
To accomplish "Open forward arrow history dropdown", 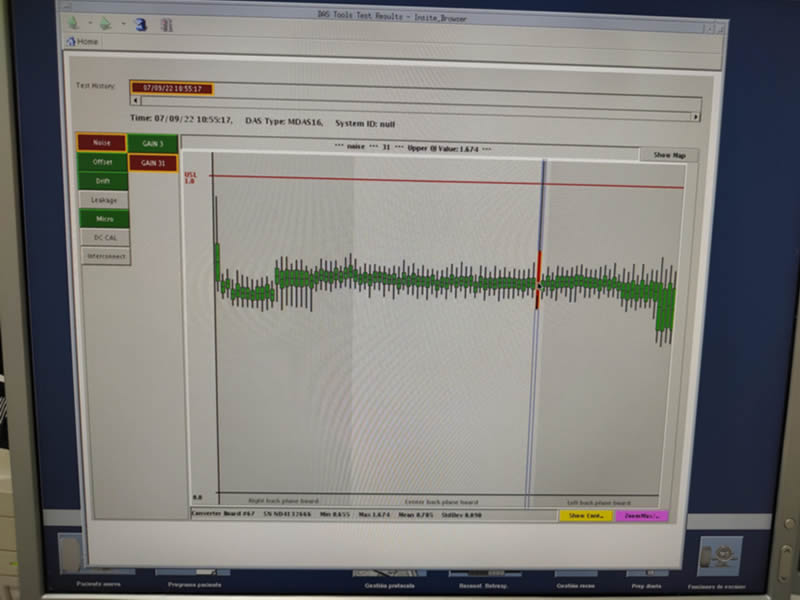I will click(123, 24).
